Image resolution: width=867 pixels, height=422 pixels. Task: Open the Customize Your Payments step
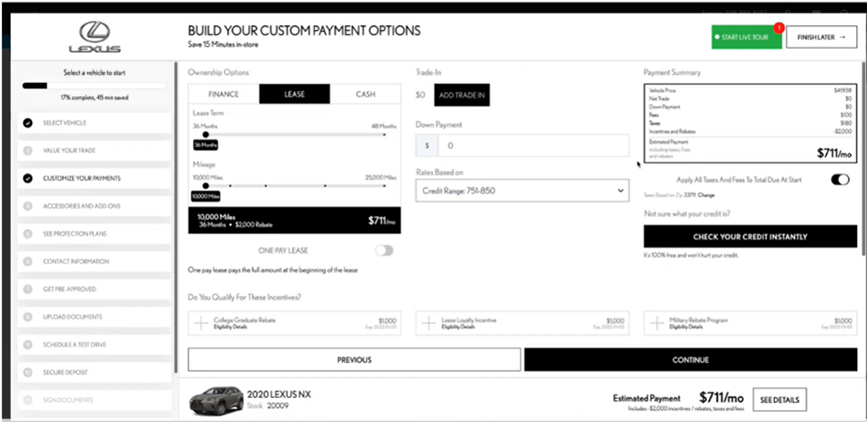point(95,178)
